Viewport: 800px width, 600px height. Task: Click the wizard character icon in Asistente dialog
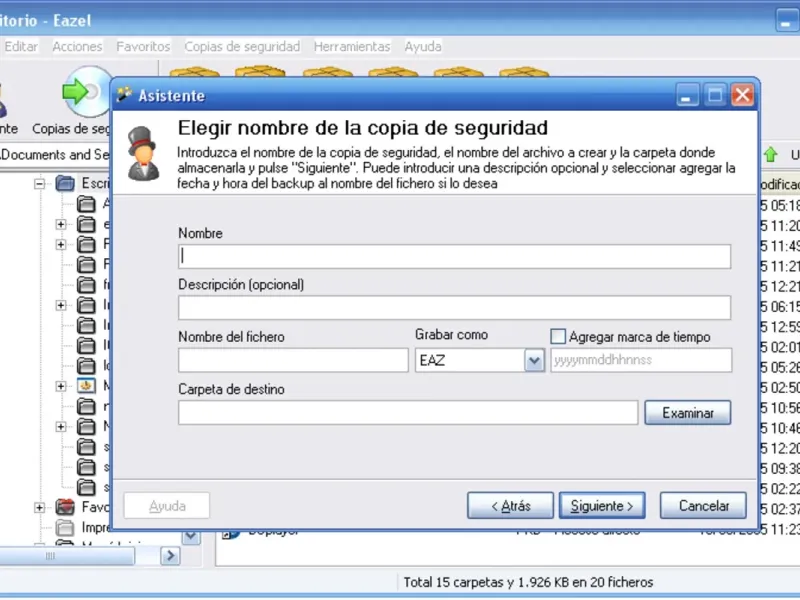pos(143,153)
